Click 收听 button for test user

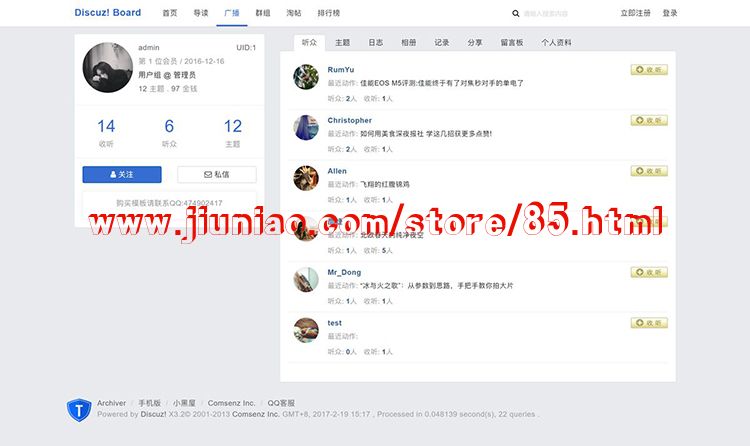click(x=649, y=323)
